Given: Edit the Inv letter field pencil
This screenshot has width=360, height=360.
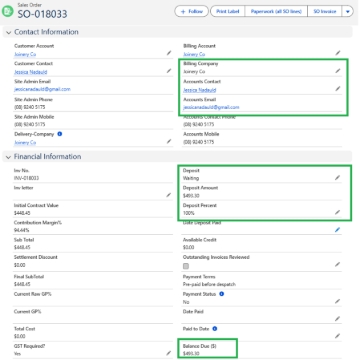Looking at the screenshot, I should [169, 195].
